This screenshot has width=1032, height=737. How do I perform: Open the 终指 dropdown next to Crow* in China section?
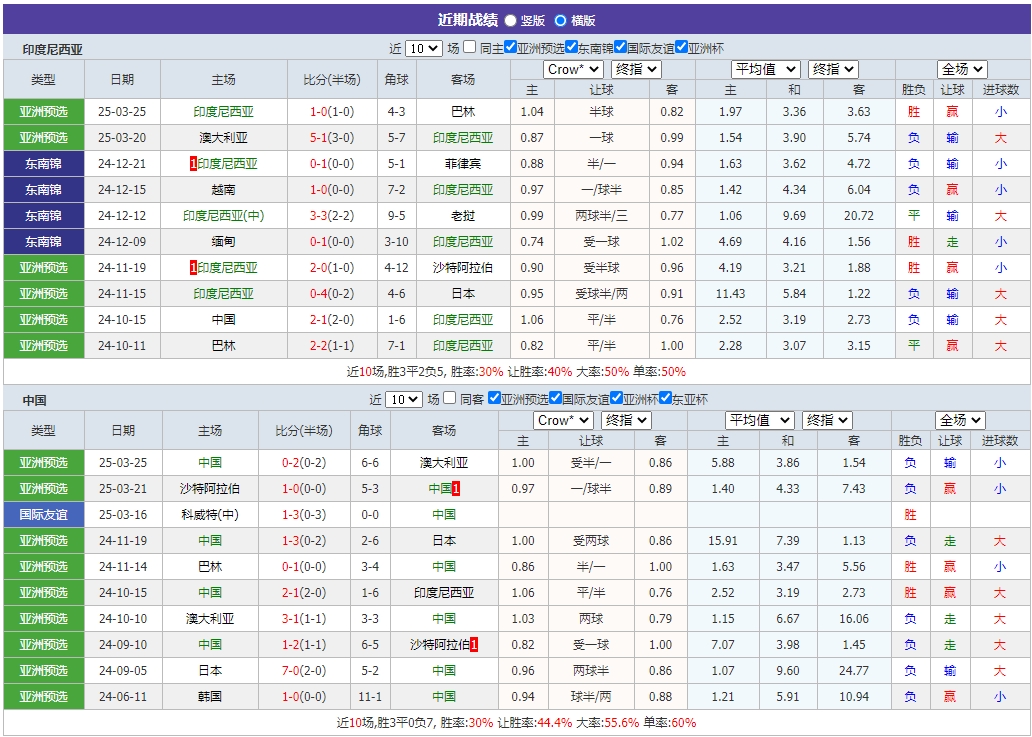pyautogui.click(x=626, y=420)
